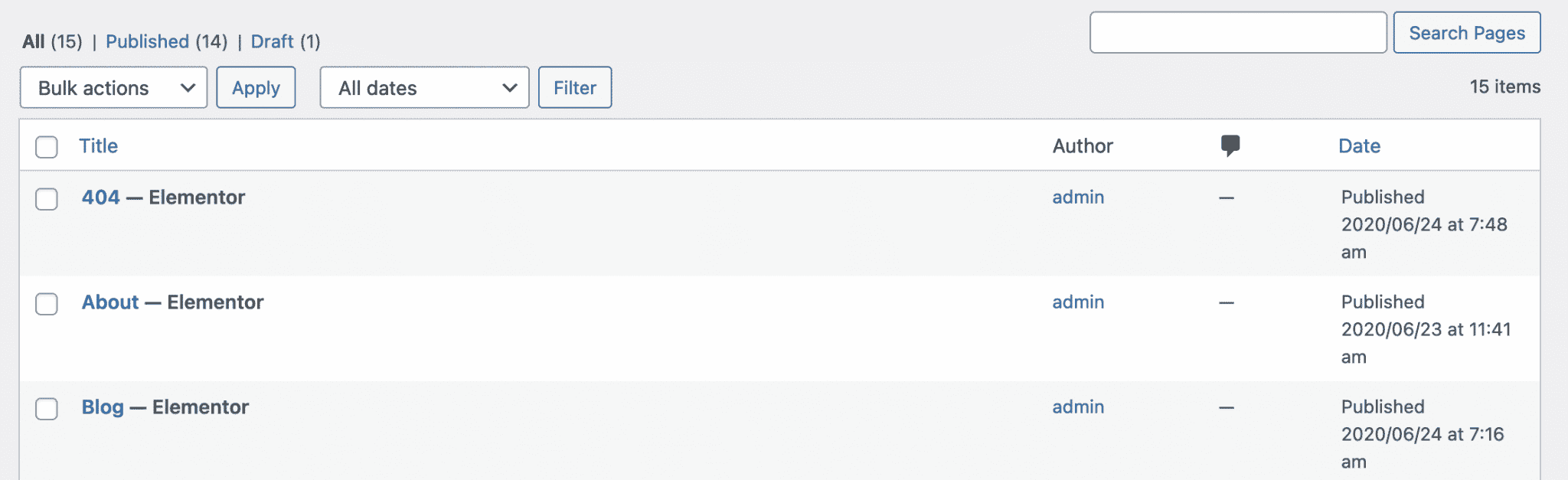The image size is (1568, 480).
Task: Check the select-all checkbox in table header
Action: point(46,145)
